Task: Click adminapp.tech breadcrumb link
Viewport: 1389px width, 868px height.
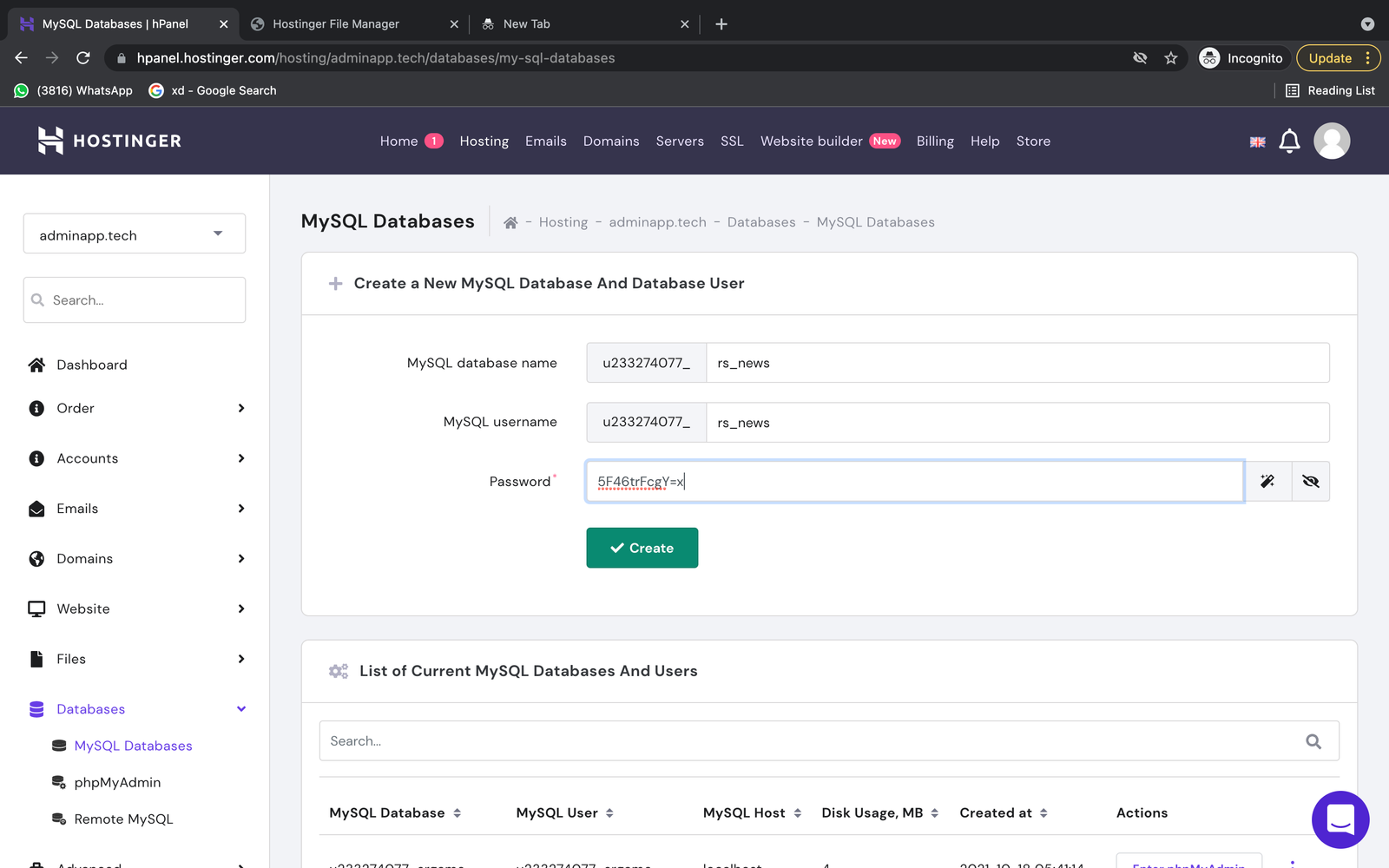Action: click(657, 222)
